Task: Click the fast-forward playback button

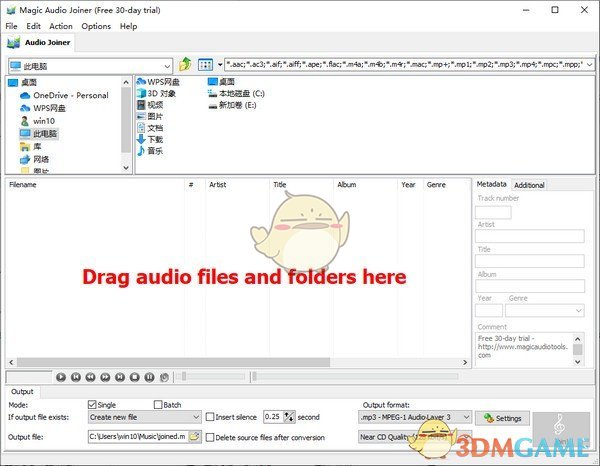Action: [105, 377]
